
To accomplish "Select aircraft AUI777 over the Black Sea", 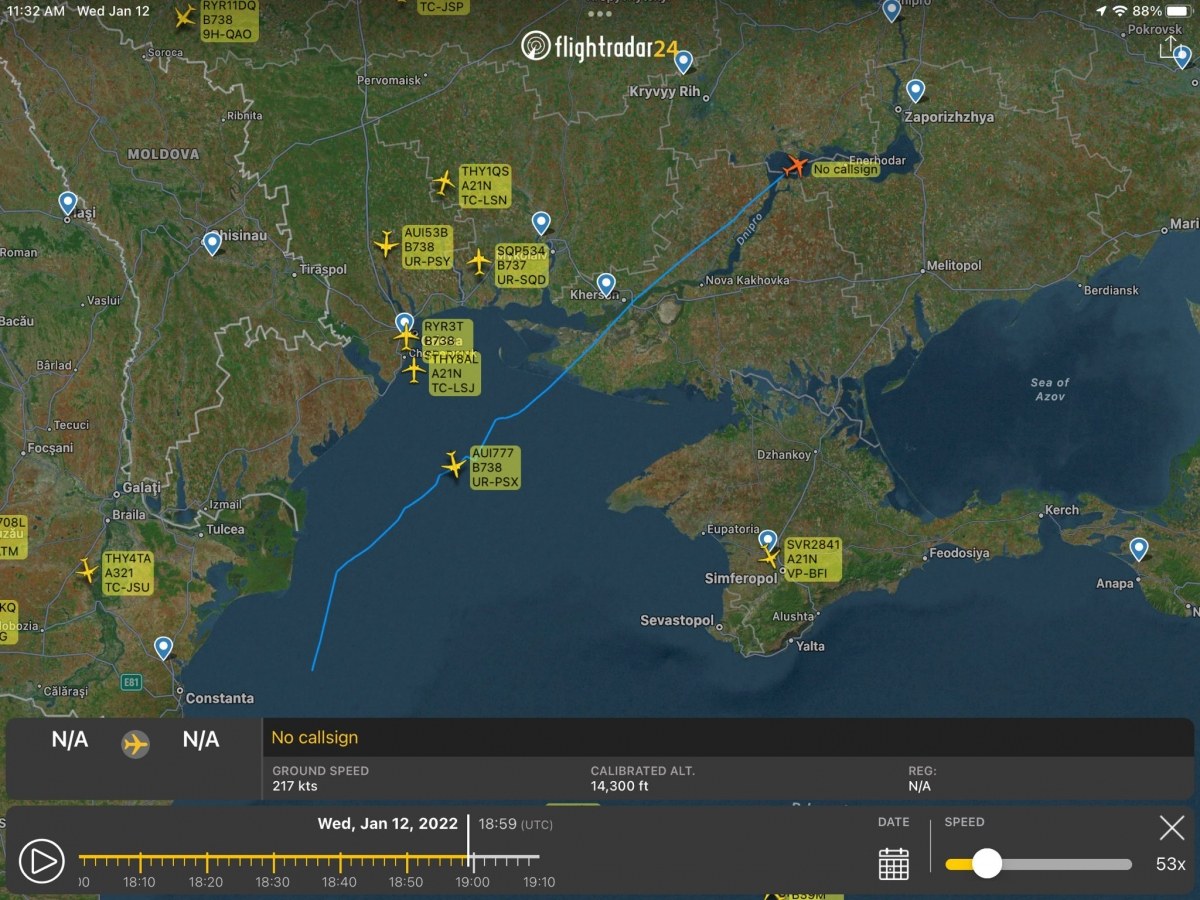I will tap(455, 465).
